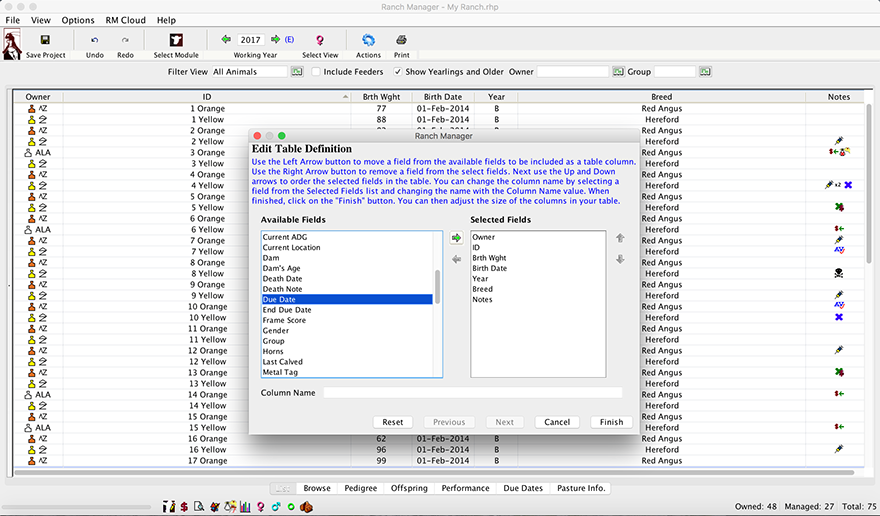Open the Filter View selector button
This screenshot has height=516, width=880.
297,72
